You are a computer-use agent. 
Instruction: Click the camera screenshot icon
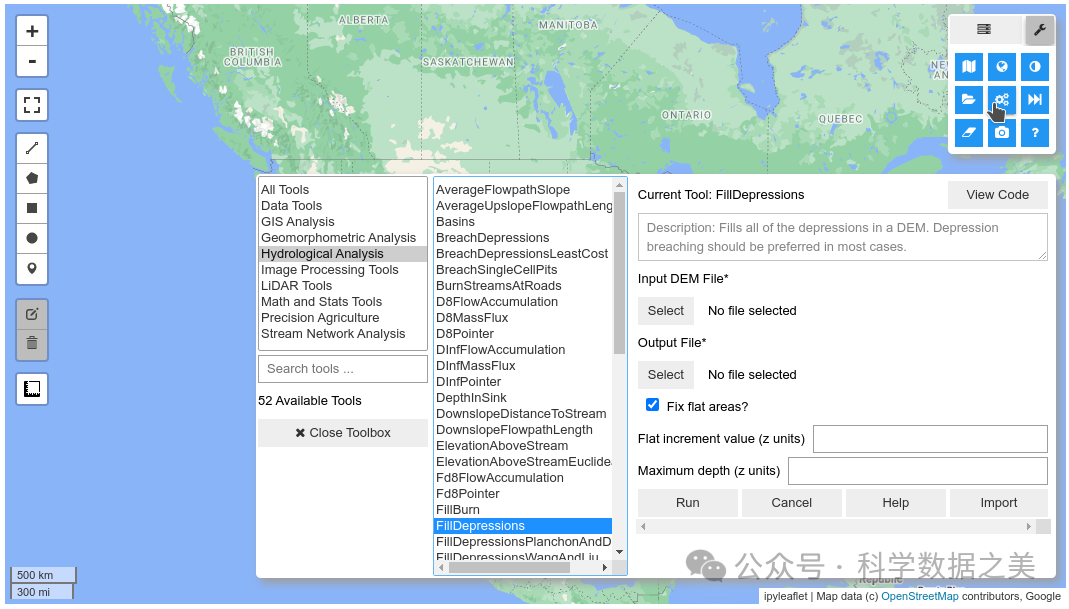[x=1002, y=132]
